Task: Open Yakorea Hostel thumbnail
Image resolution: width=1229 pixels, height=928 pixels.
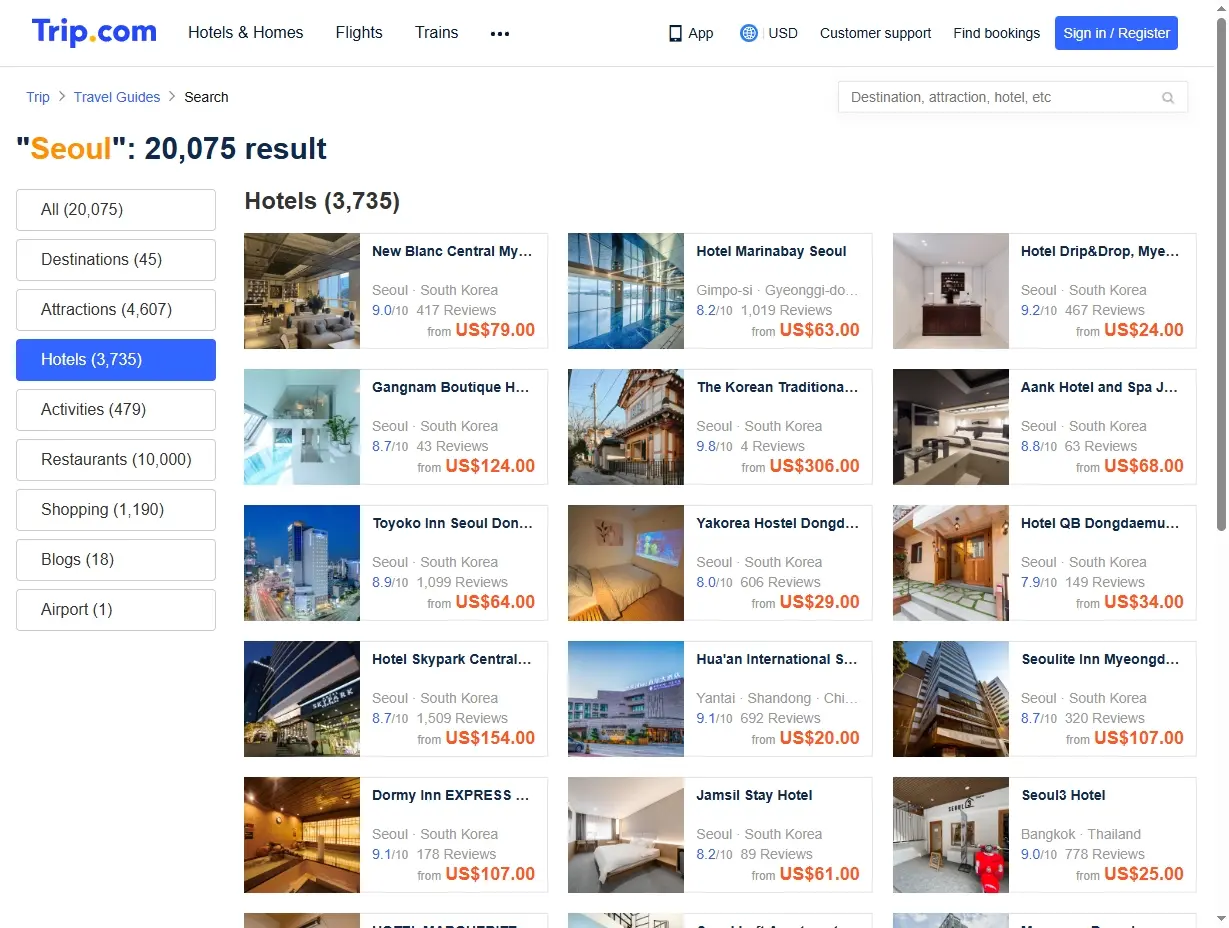Action: click(626, 563)
